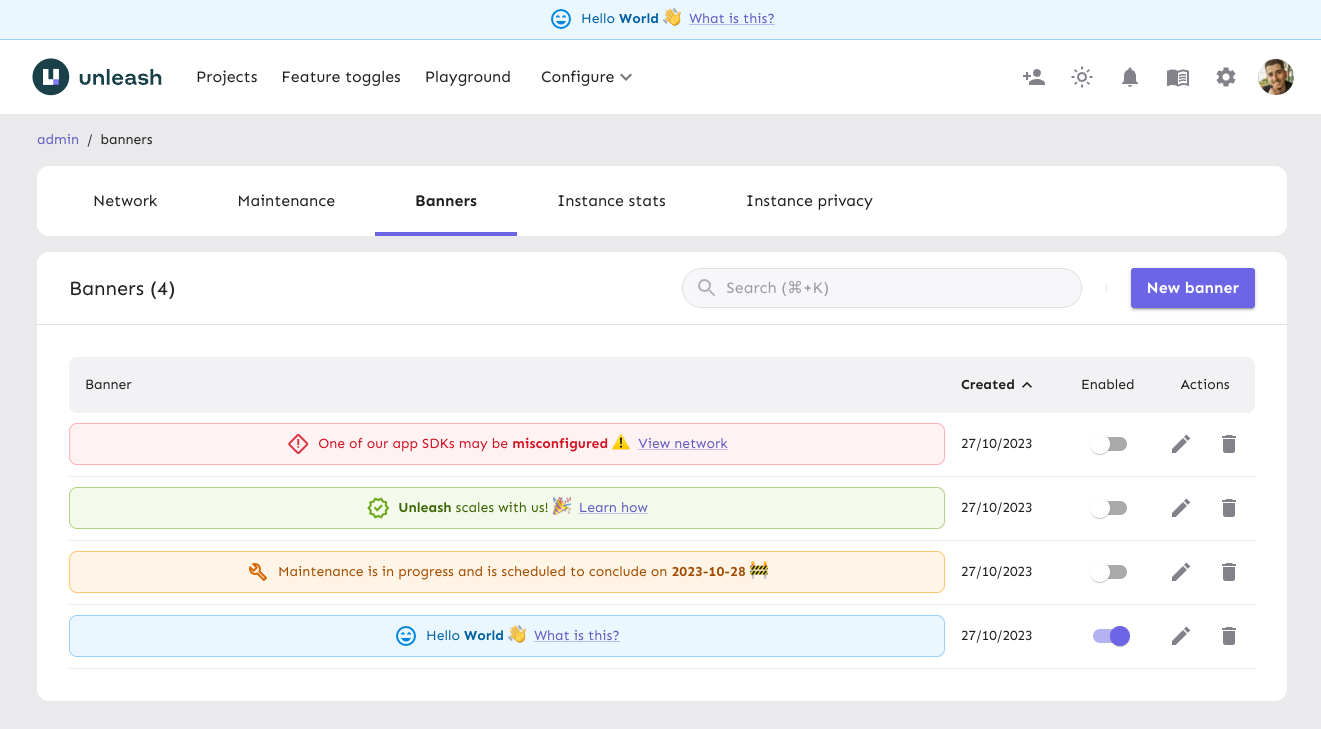This screenshot has width=1321, height=729.
Task: Delete the Maintenance in progress banner
Action: [1229, 572]
